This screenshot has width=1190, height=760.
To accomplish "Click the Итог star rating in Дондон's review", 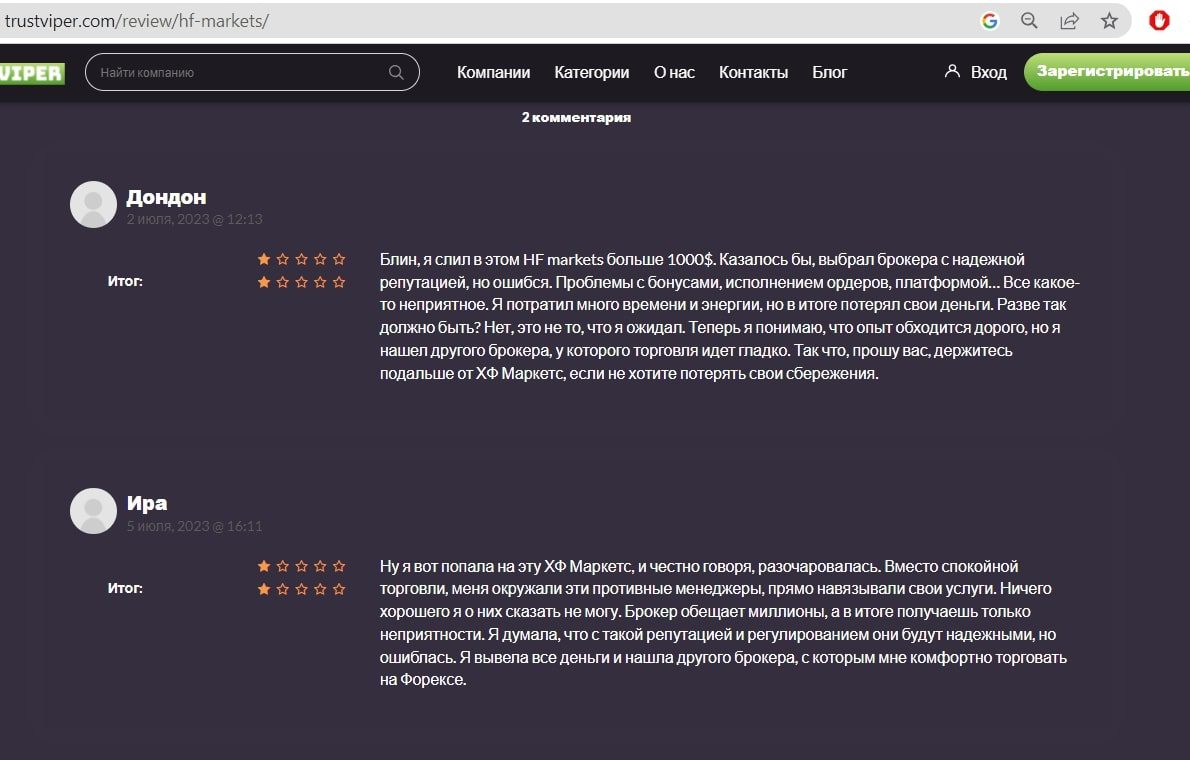I will coord(301,282).
